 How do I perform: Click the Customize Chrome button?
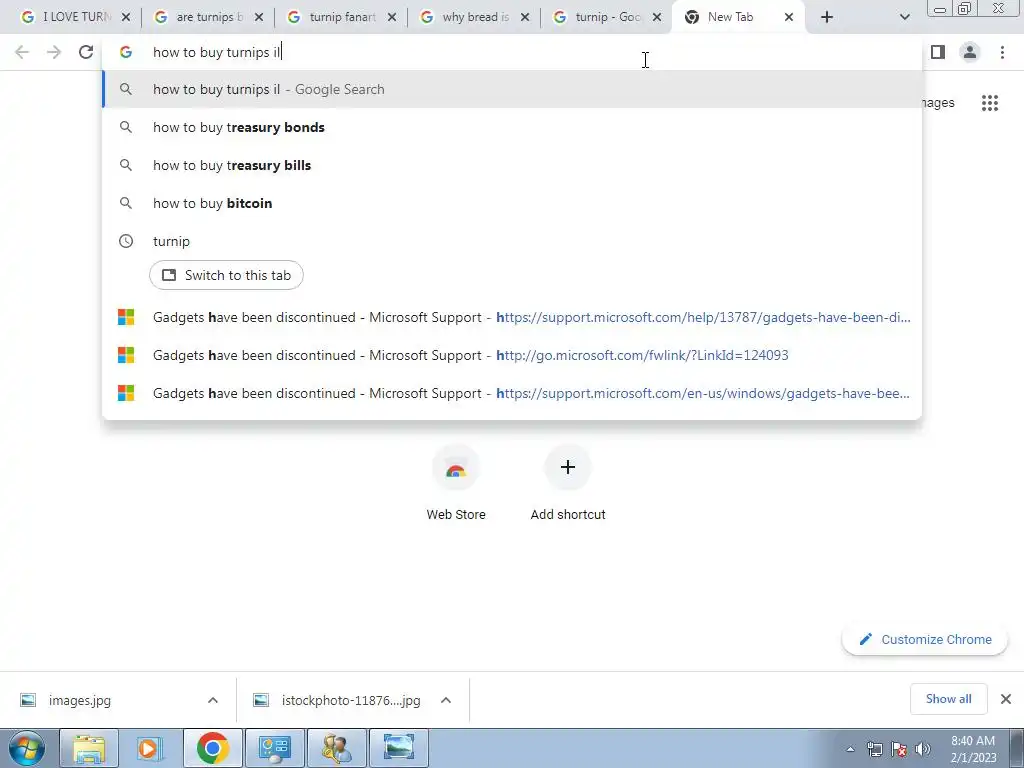(x=925, y=639)
